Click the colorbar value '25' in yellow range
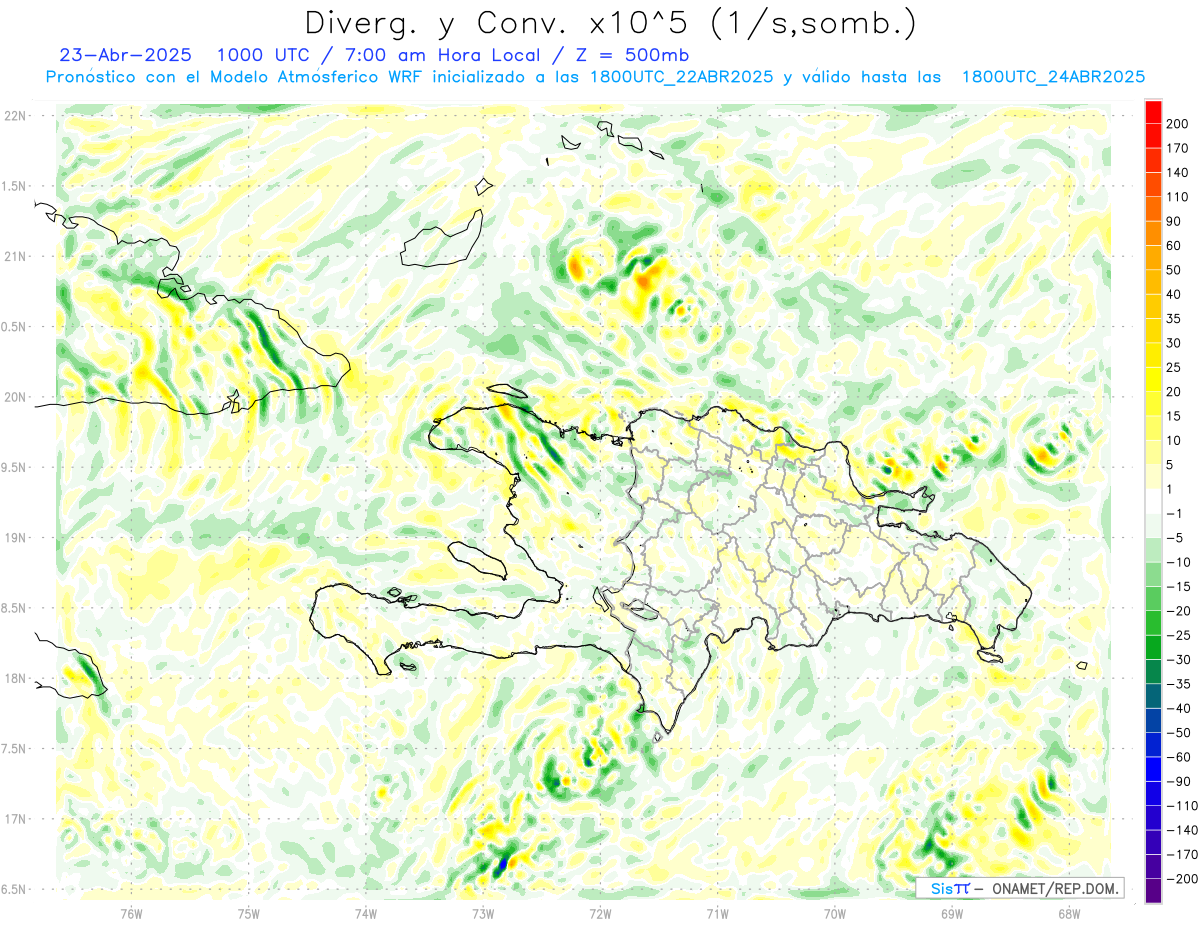Viewport: 1200px width, 927px height. [x=1175, y=367]
